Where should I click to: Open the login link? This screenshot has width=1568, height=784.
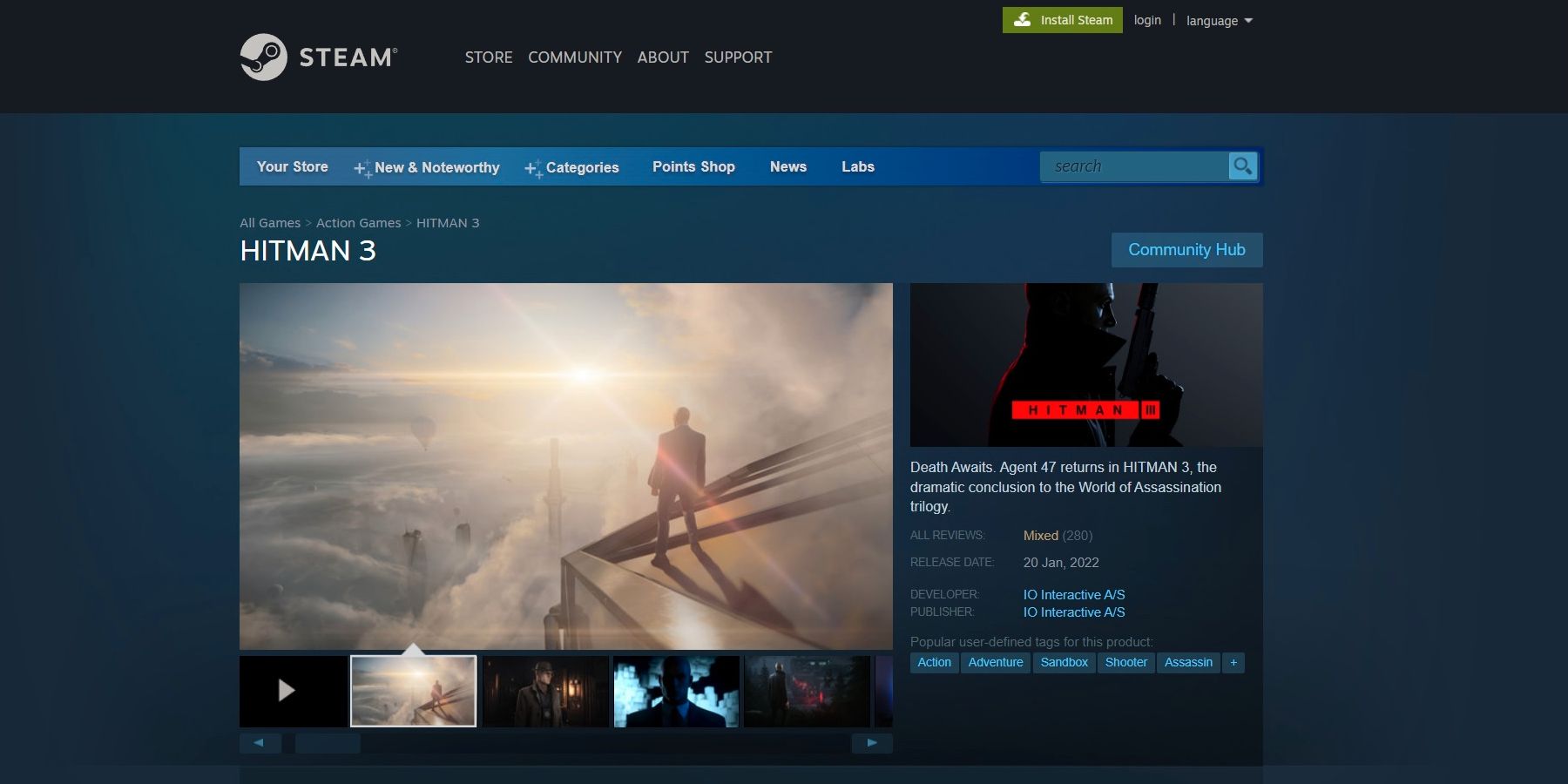point(1147,20)
